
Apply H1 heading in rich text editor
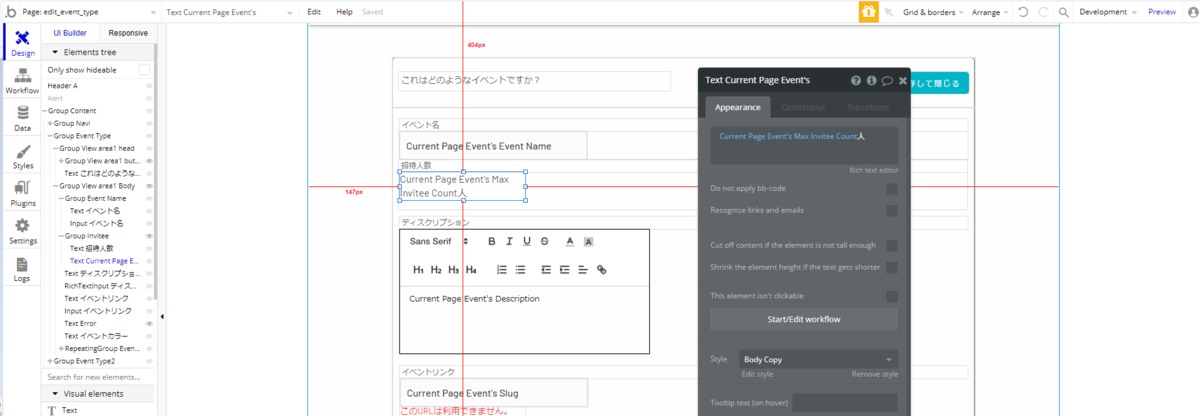pos(419,270)
